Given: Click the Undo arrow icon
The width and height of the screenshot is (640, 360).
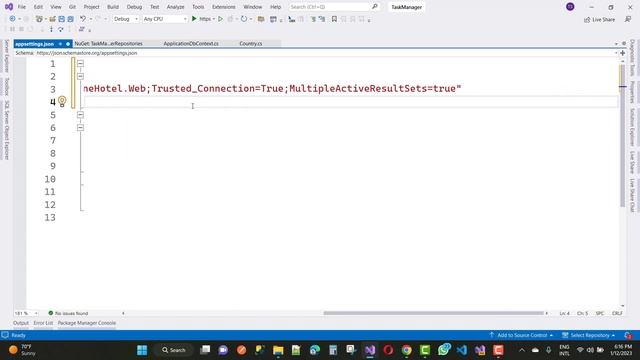Looking at the screenshot, I should click(x=83, y=19).
